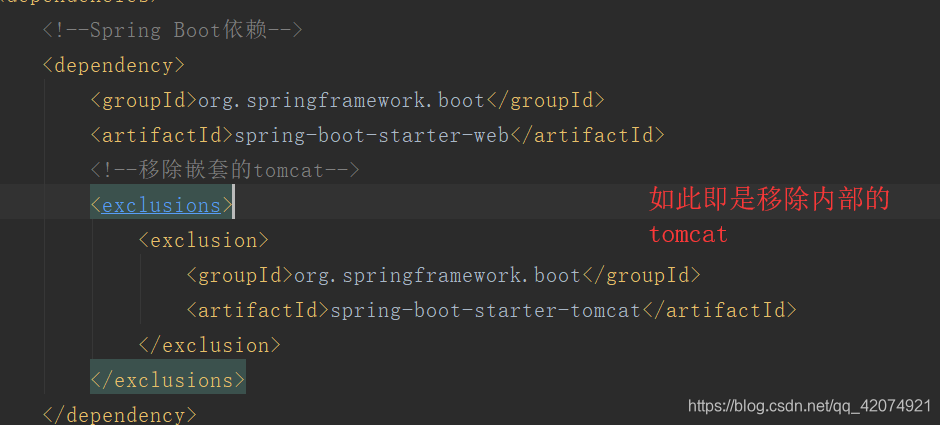
Task: Click the highlighted opening exclusions tag
Action: click(162, 206)
